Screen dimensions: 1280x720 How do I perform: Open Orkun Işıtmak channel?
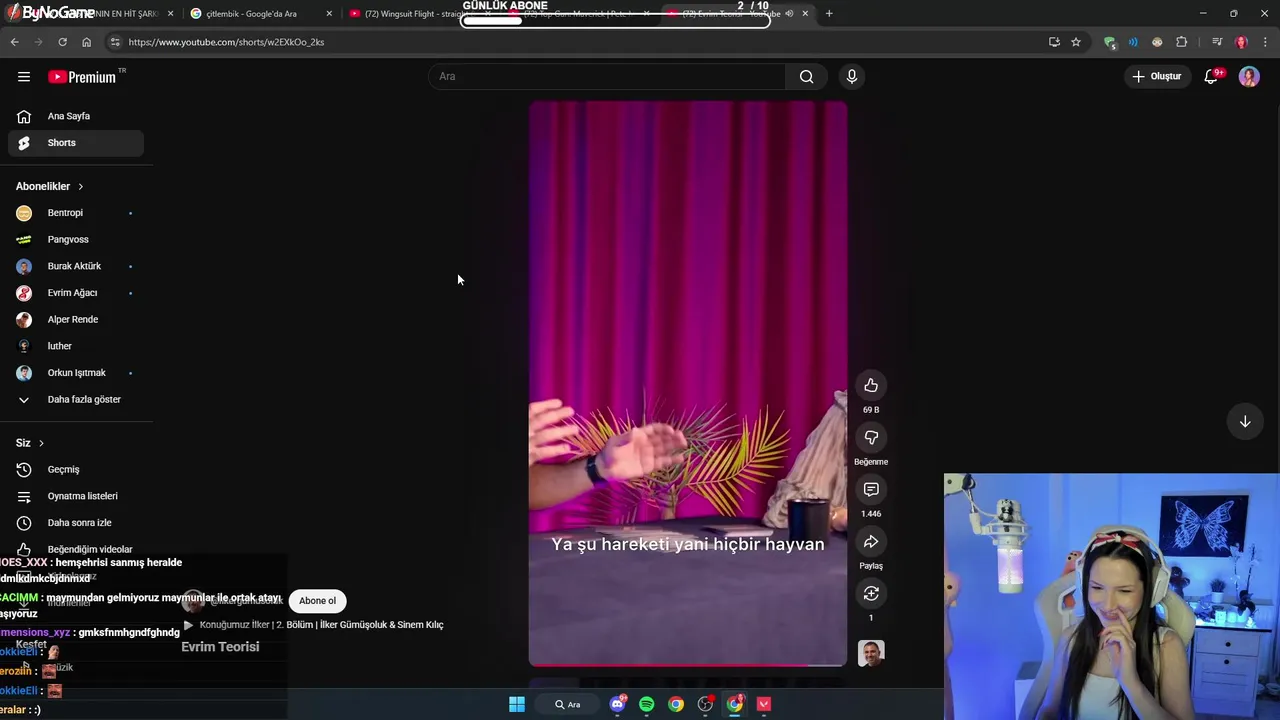[76, 373]
